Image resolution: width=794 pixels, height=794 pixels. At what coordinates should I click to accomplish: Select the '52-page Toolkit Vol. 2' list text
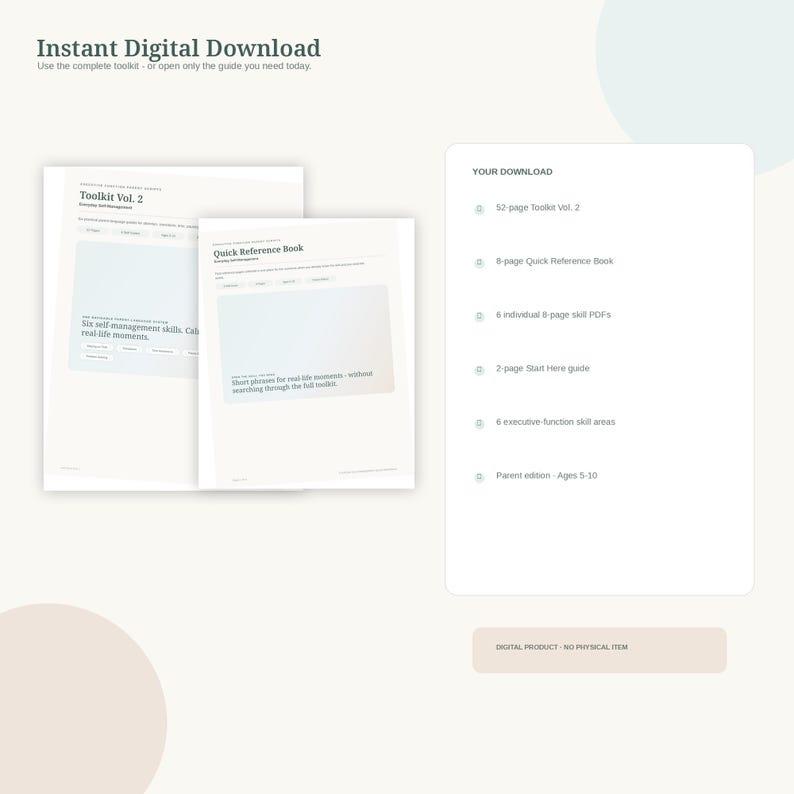pyautogui.click(x=538, y=208)
